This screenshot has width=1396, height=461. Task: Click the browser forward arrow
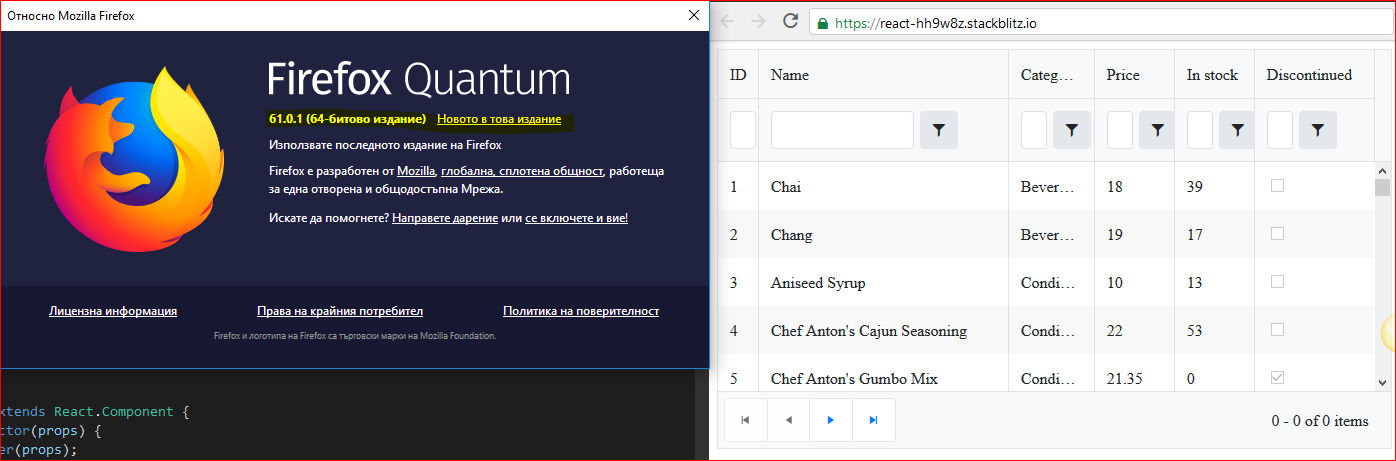[759, 21]
